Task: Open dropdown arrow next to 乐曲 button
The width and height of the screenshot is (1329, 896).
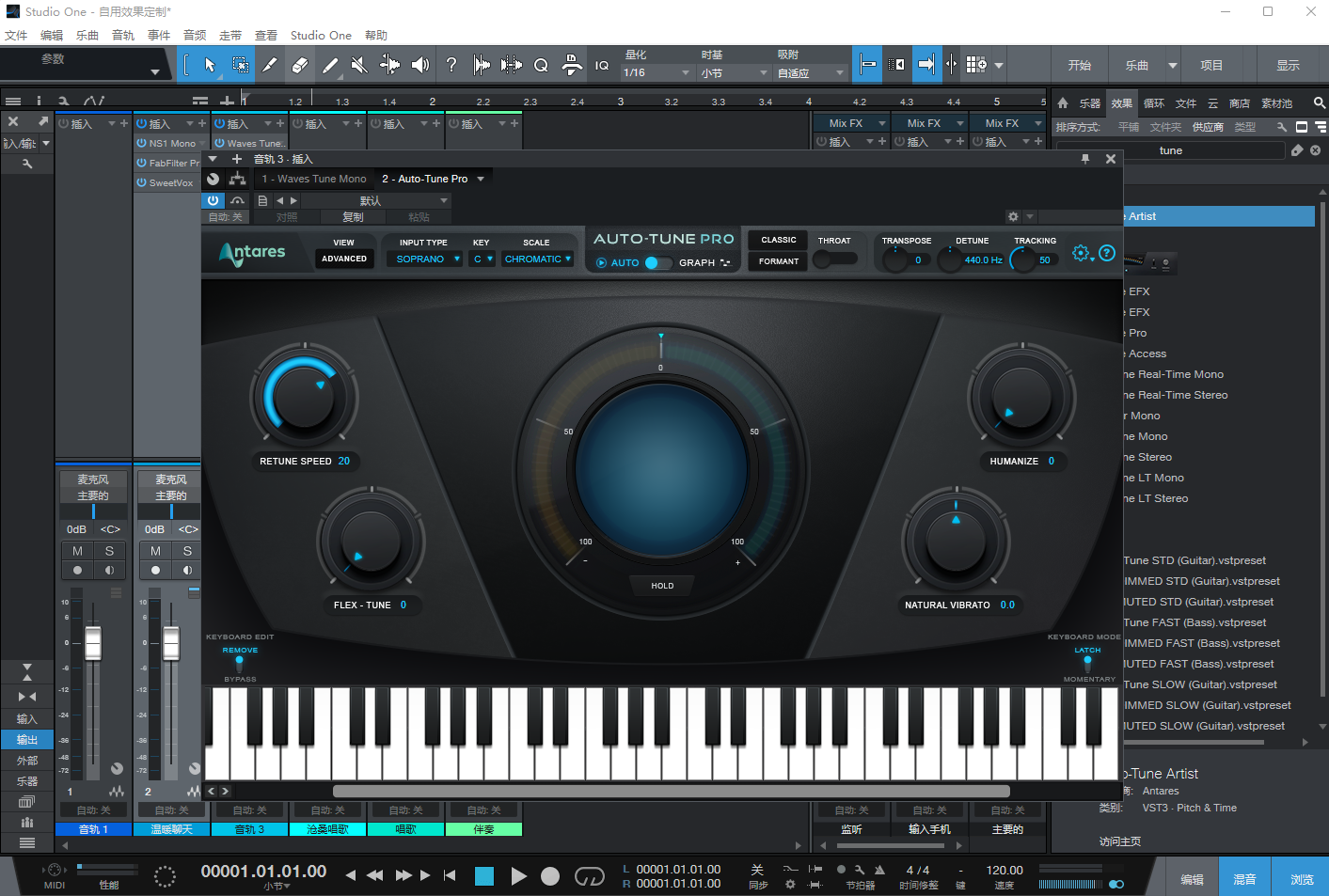Action: click(1173, 66)
